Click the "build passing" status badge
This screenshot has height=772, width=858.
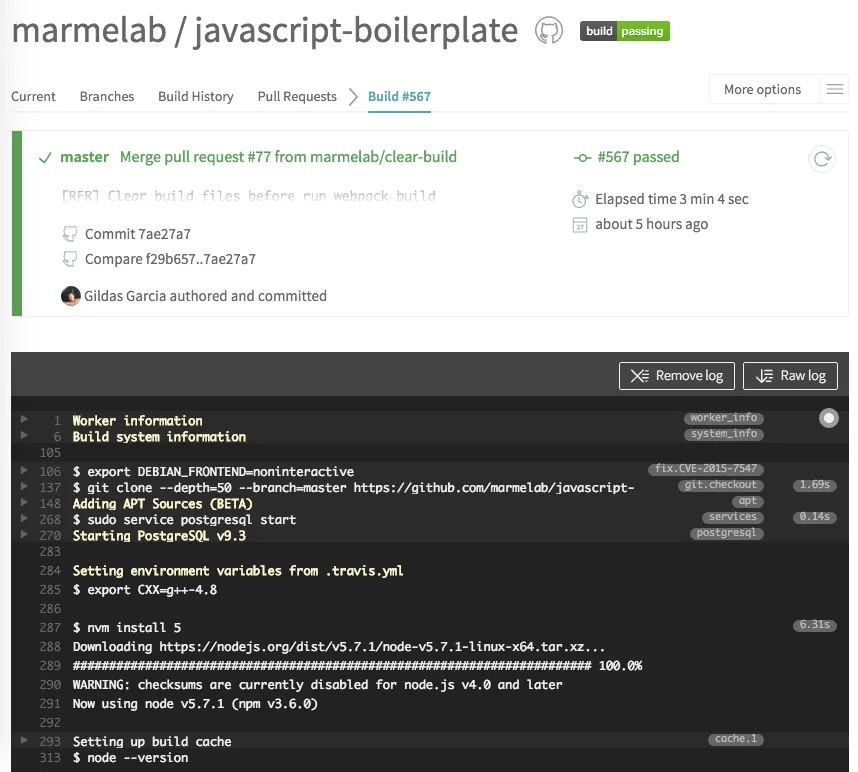tap(624, 31)
